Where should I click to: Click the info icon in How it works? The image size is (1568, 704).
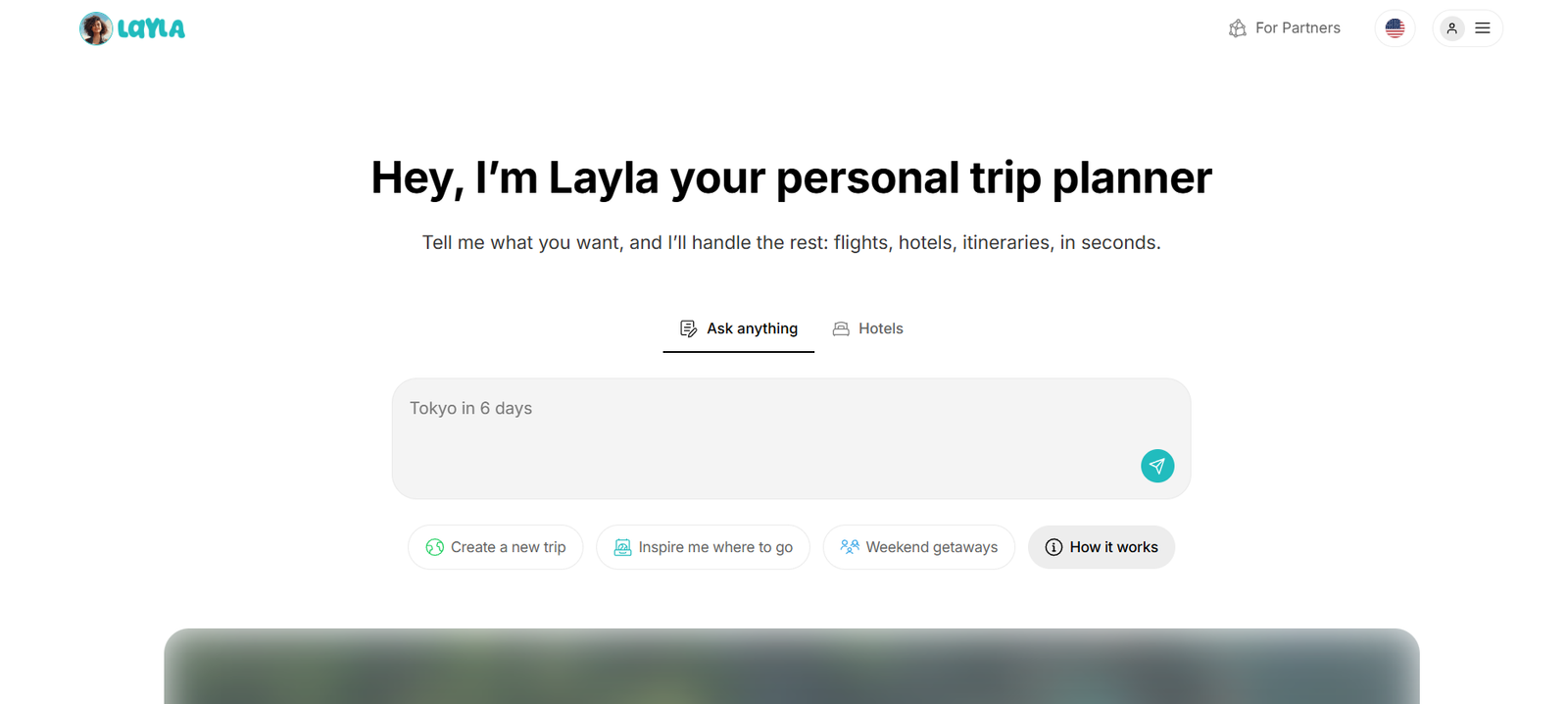click(1053, 547)
